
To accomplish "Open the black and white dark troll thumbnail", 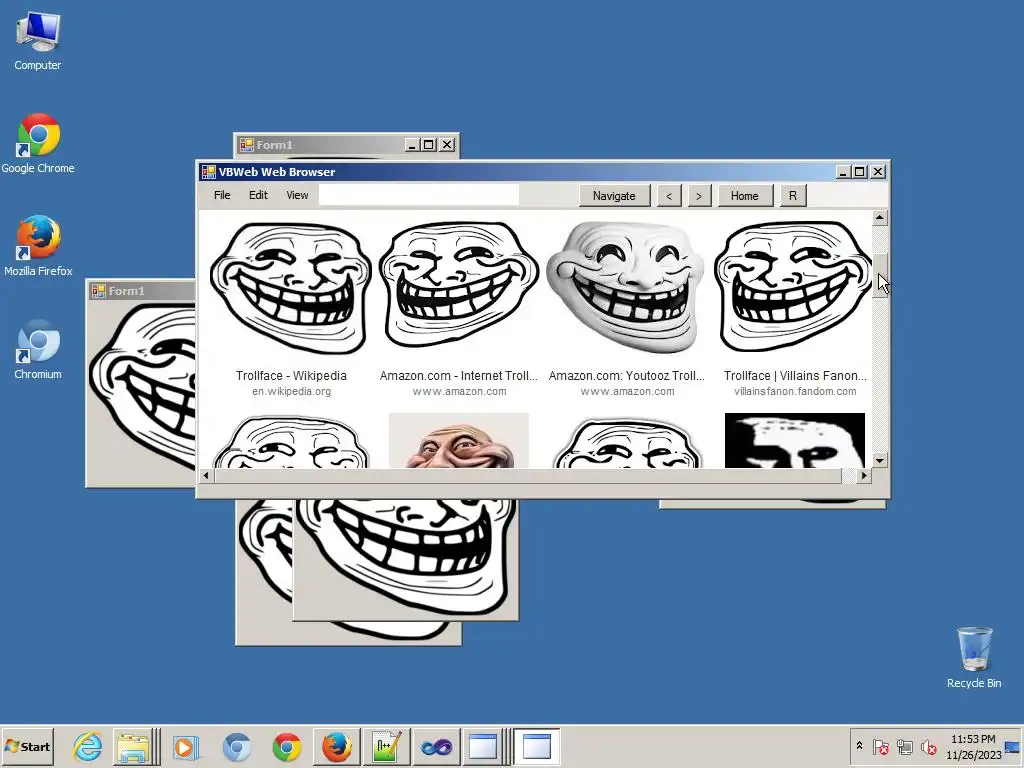I will coord(795,440).
